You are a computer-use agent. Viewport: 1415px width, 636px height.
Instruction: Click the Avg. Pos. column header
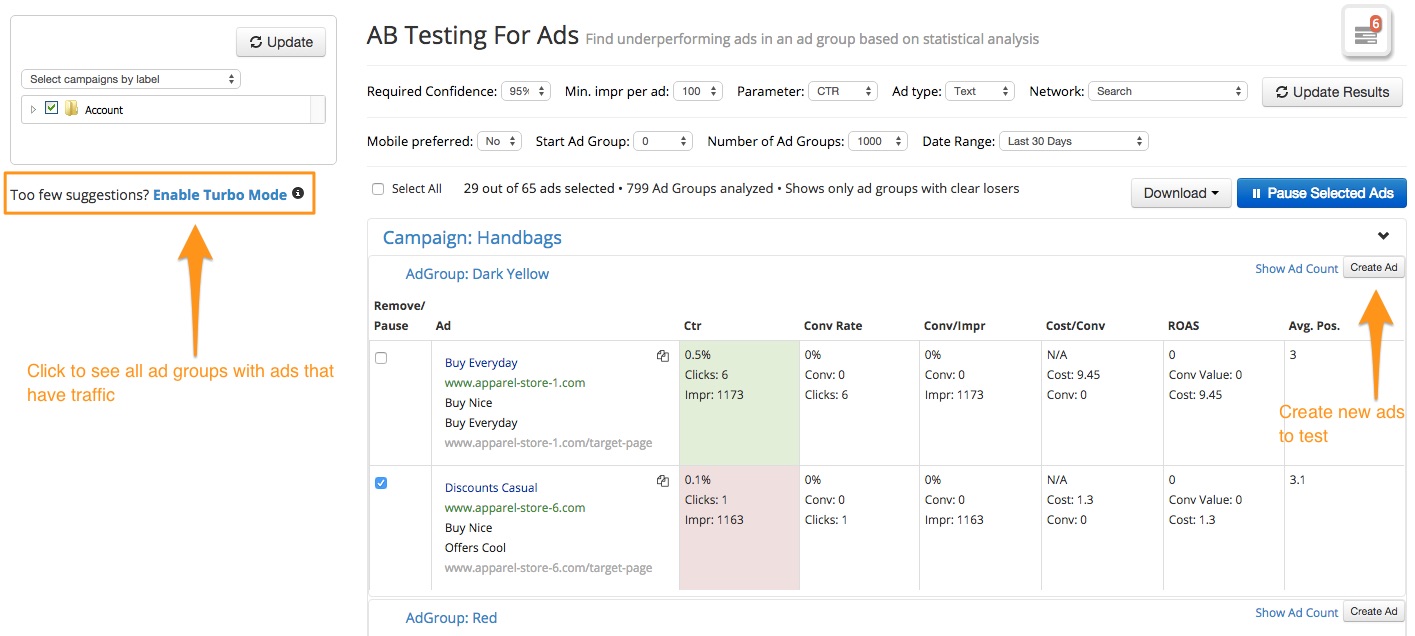click(x=1315, y=325)
